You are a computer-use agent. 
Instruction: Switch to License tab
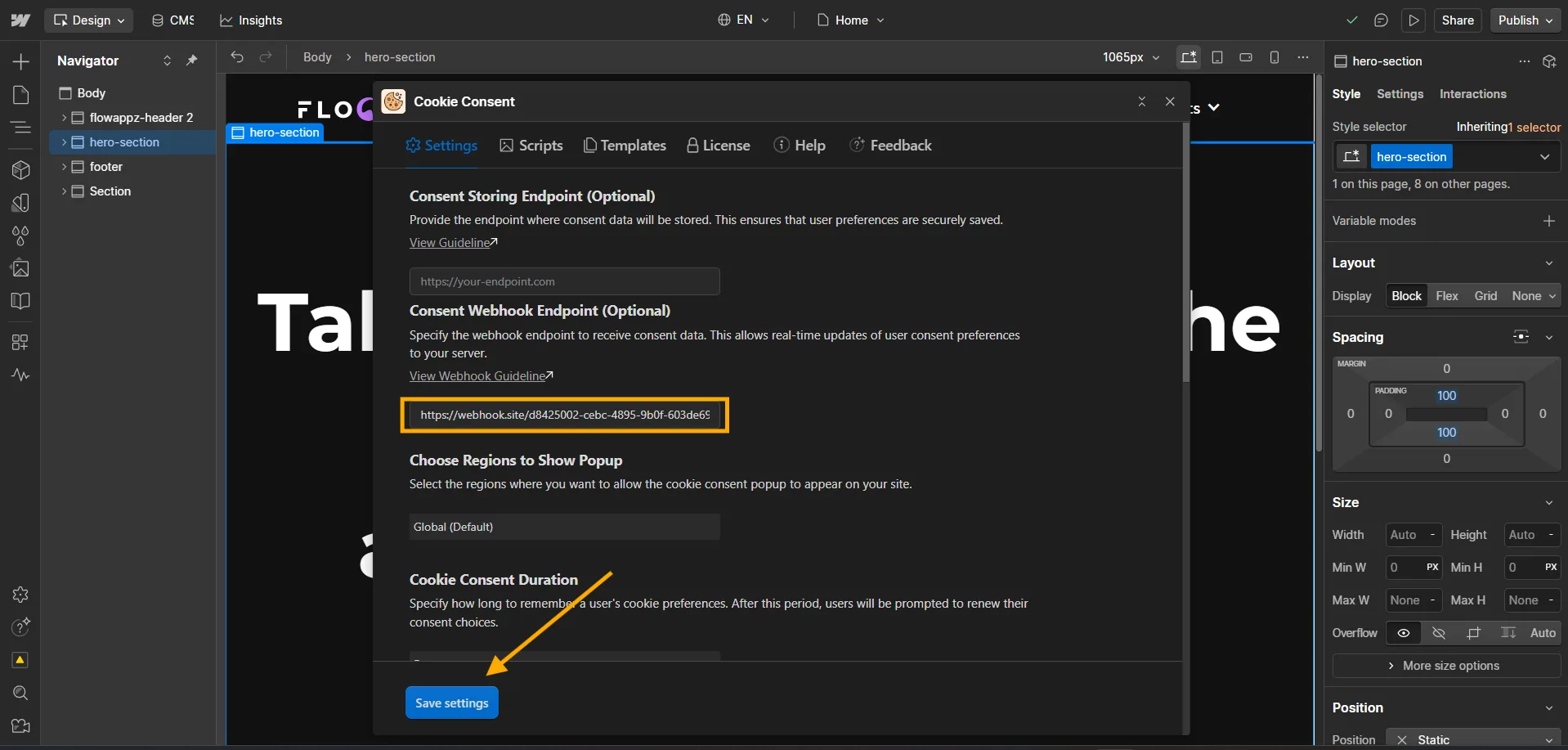(x=718, y=146)
